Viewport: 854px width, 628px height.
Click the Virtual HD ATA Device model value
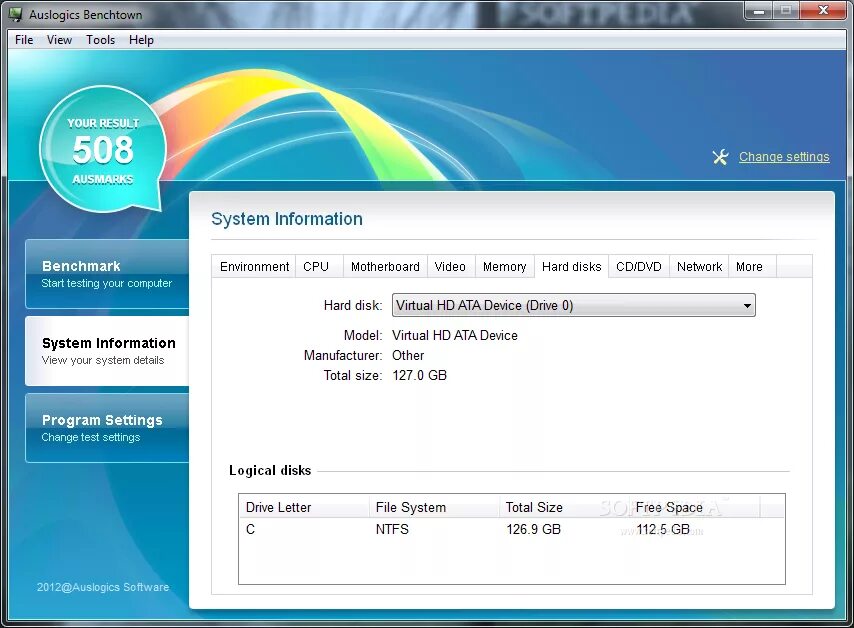[x=455, y=336]
